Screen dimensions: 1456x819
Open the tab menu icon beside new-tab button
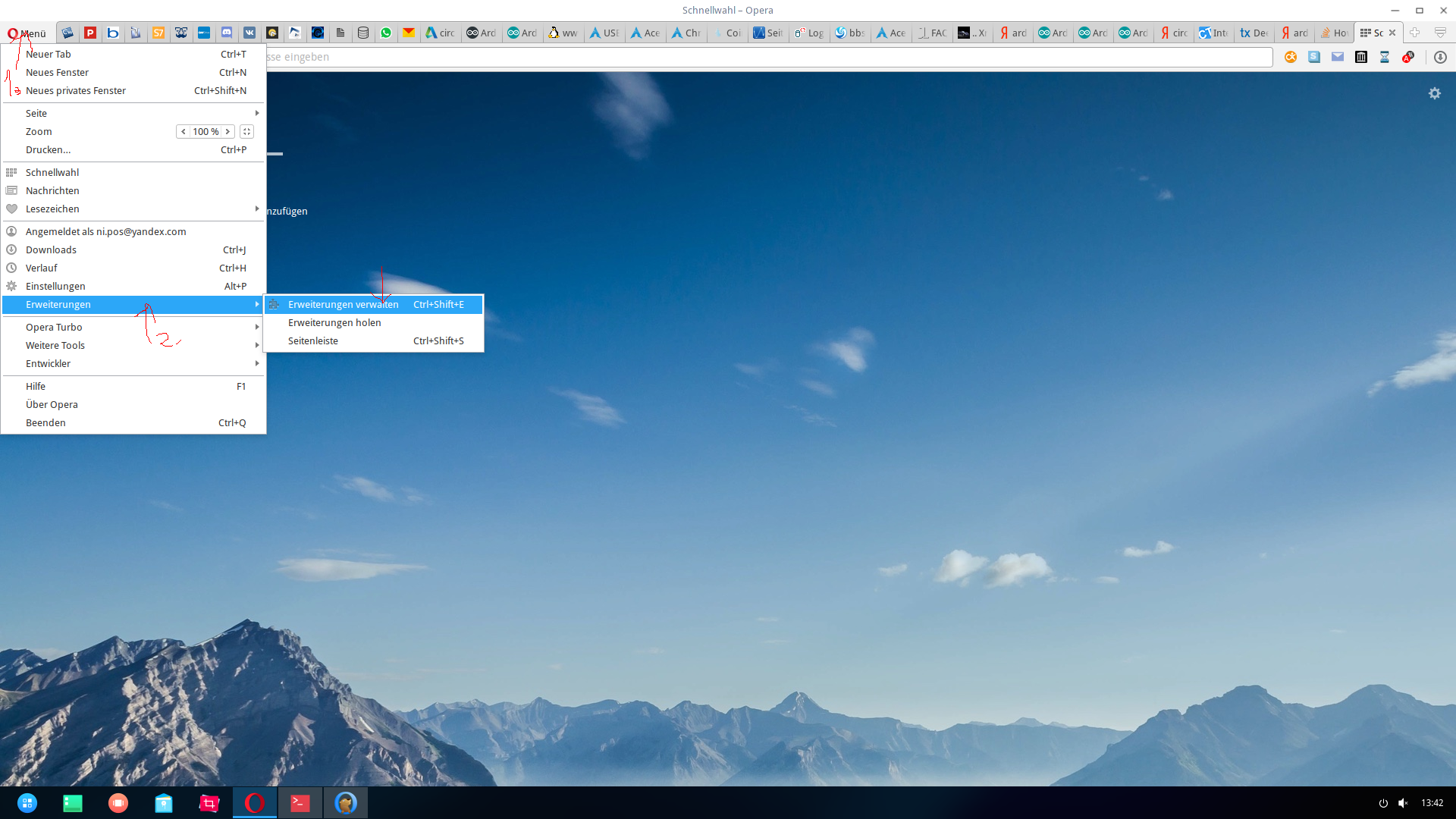(1440, 33)
